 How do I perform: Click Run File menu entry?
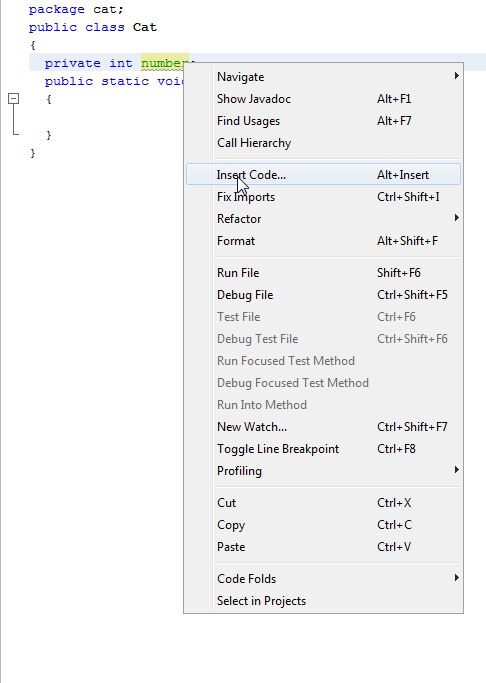323,273
